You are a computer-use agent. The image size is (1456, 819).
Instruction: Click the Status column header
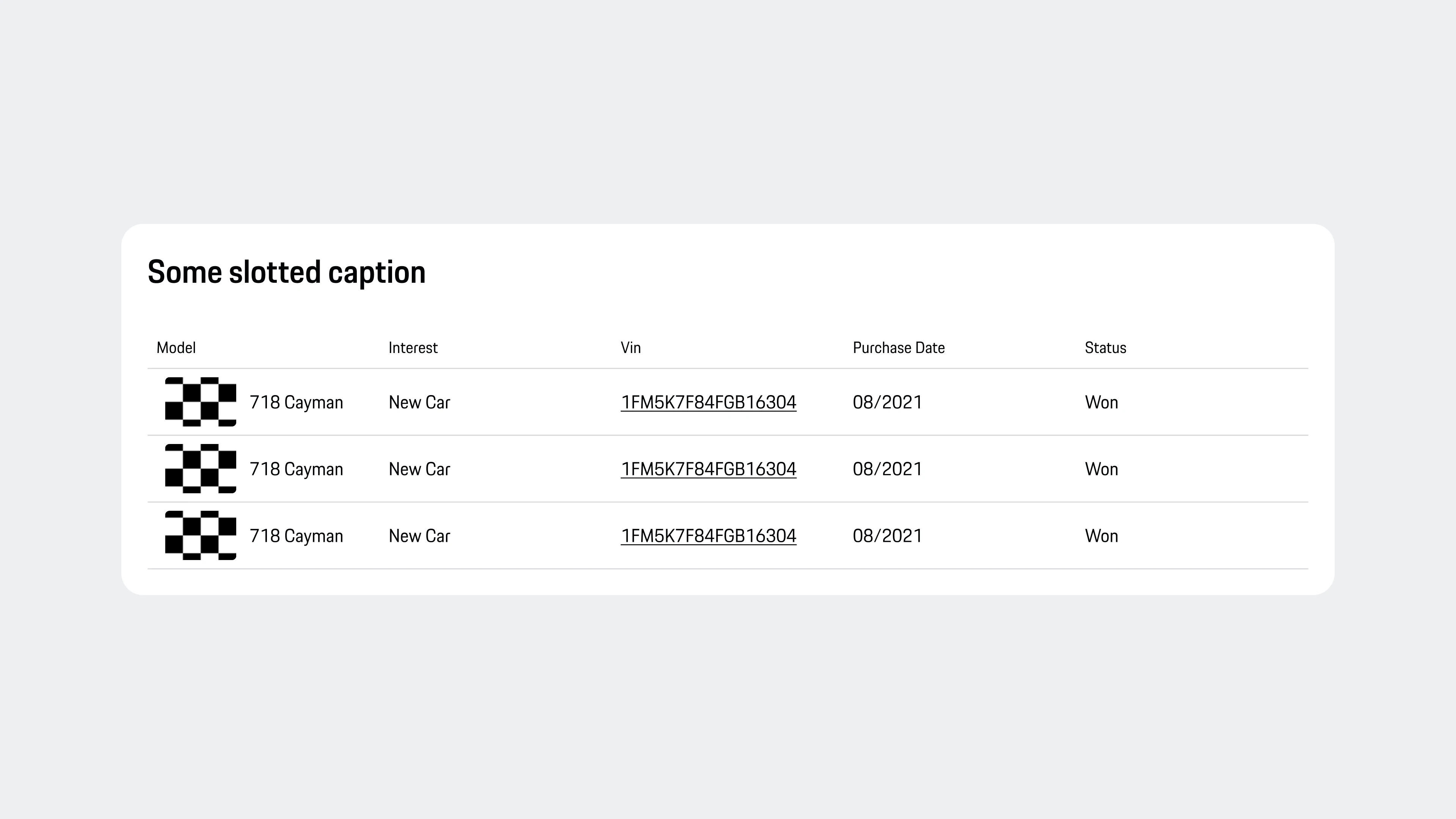click(1106, 348)
